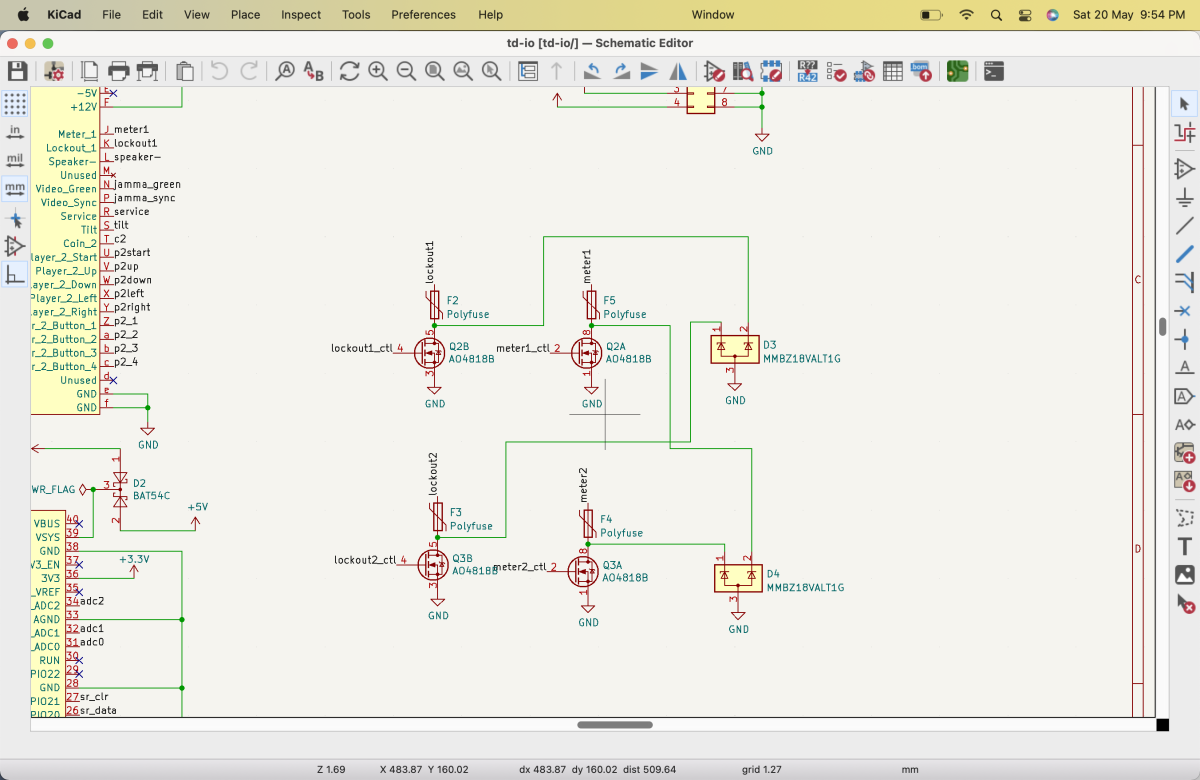Rotate selection counterclockwise
The width and height of the screenshot is (1200, 780).
click(x=592, y=71)
